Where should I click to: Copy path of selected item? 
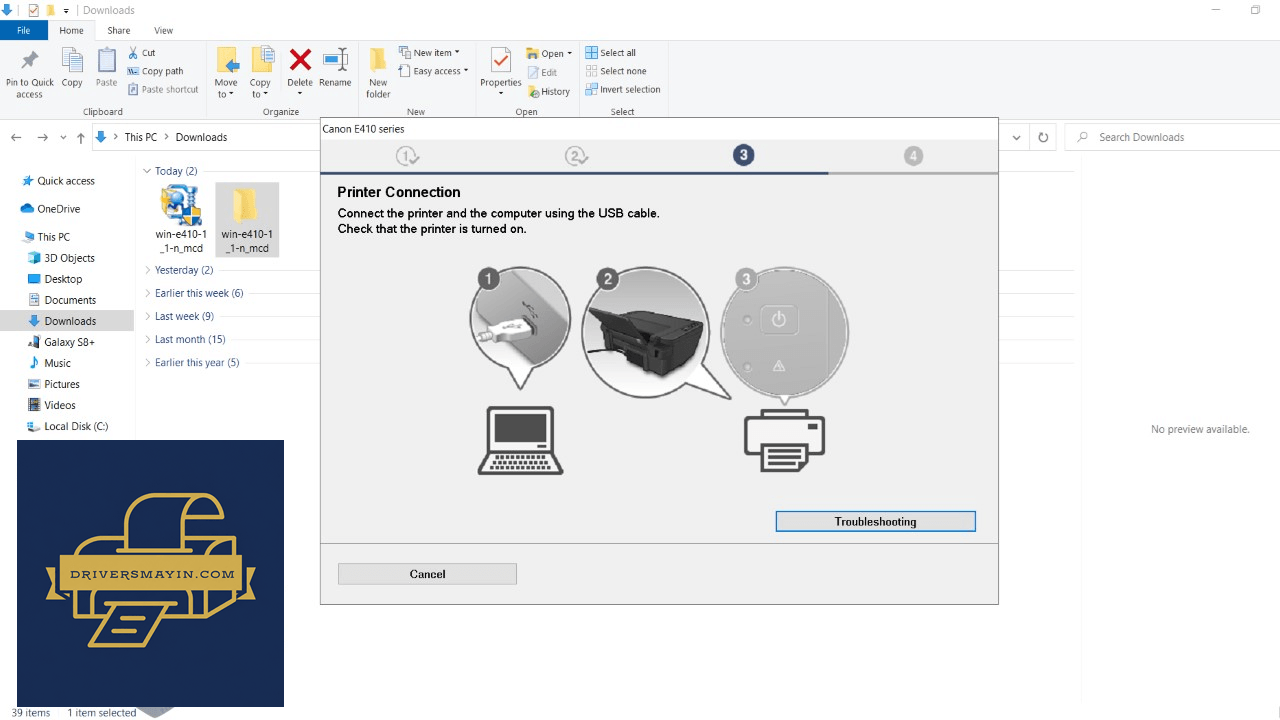[x=155, y=71]
